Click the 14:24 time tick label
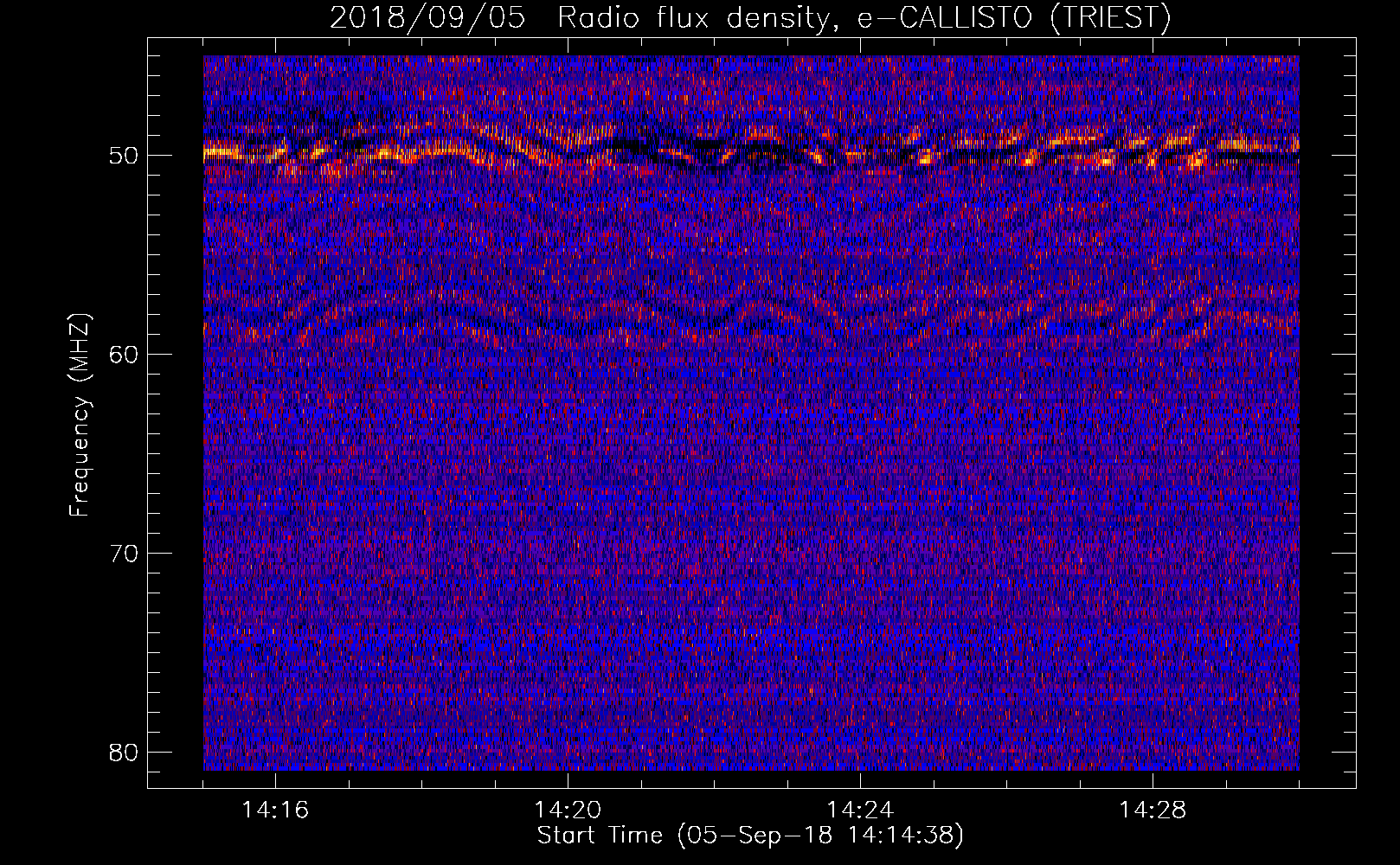The image size is (1400, 865). (860, 811)
